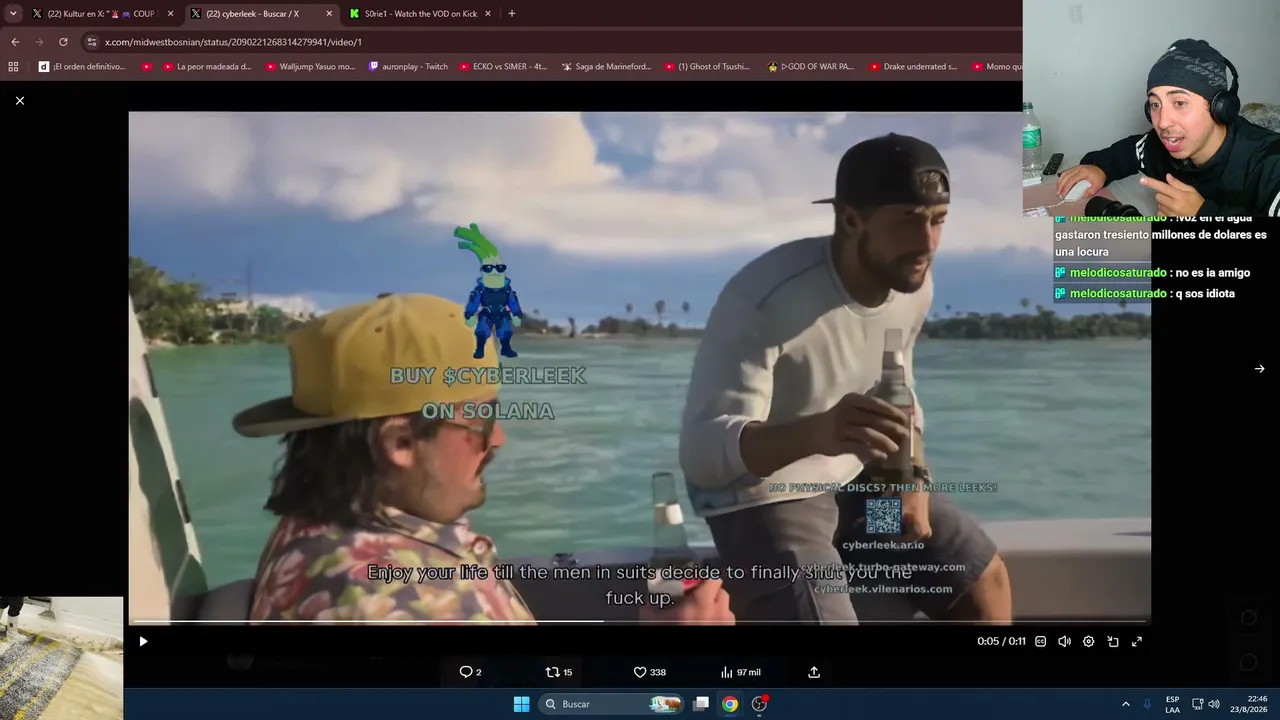The width and height of the screenshot is (1280, 720).
Task: Expand the tab search dropdown
Action: [x=13, y=14]
